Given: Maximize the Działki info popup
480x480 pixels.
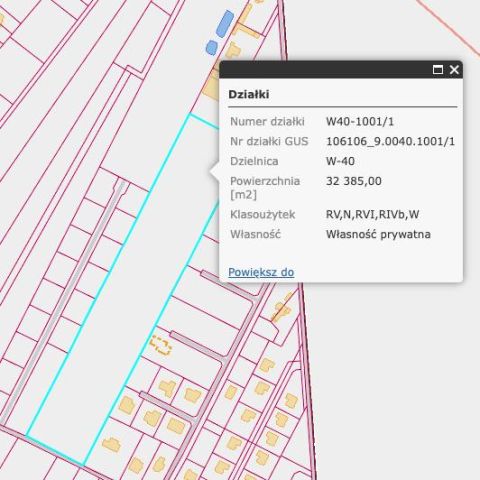Looking at the screenshot, I should click(x=438, y=70).
